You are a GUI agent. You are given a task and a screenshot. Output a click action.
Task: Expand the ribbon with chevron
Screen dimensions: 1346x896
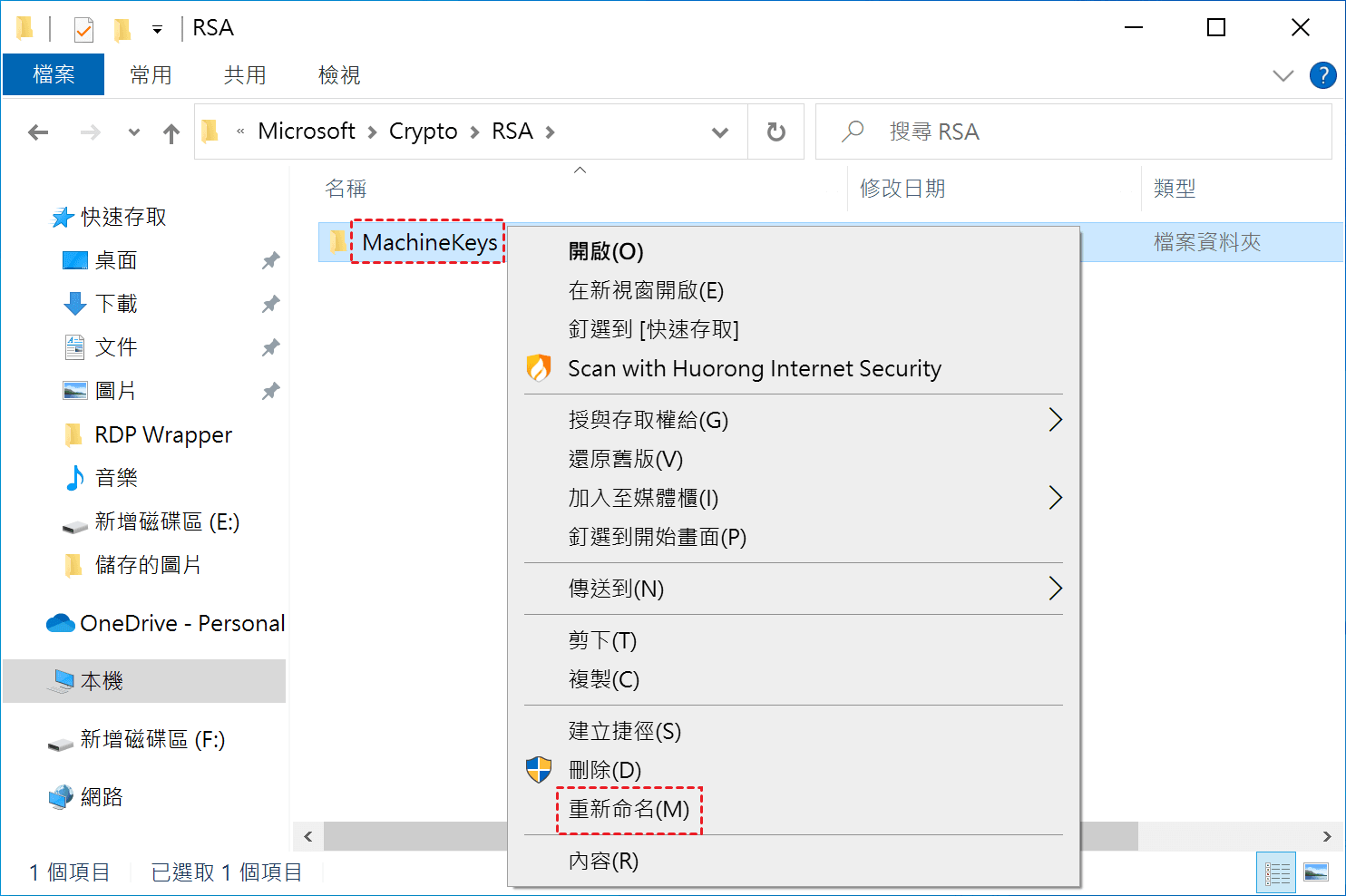[1283, 75]
